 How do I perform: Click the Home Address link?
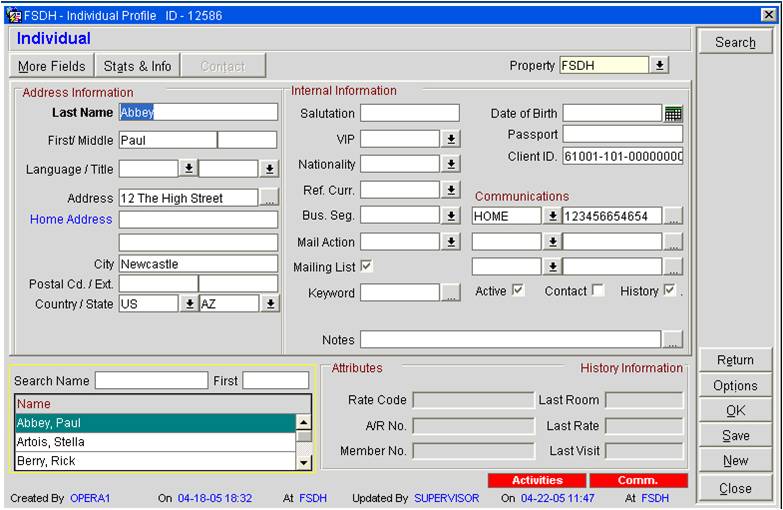pos(71,219)
